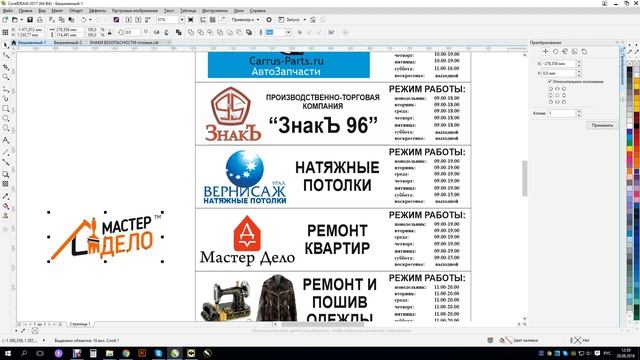The height and width of the screenshot is (360, 640).
Task: Click the black color swatch in palette
Action: pyautogui.click(x=630, y=70)
